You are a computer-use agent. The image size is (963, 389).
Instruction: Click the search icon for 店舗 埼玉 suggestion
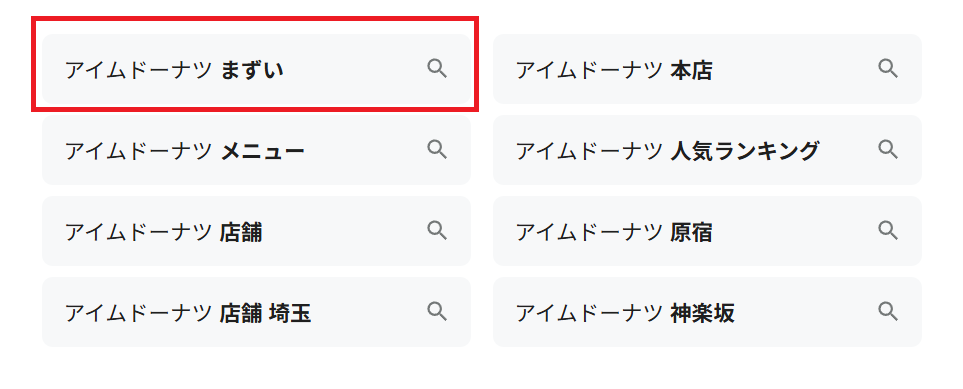click(x=437, y=312)
